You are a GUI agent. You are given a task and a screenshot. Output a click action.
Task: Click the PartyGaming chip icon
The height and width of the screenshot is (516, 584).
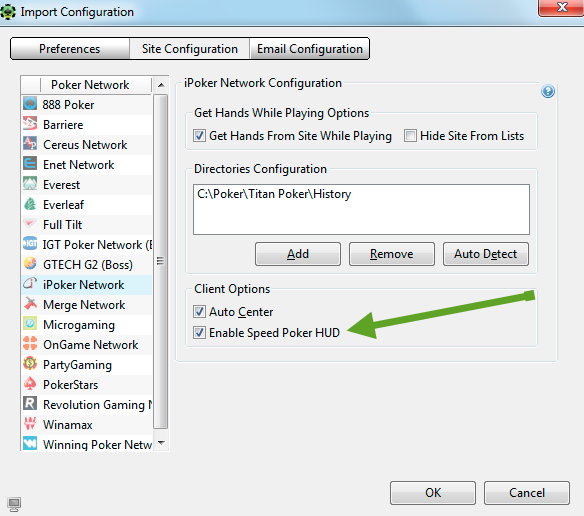(x=30, y=364)
